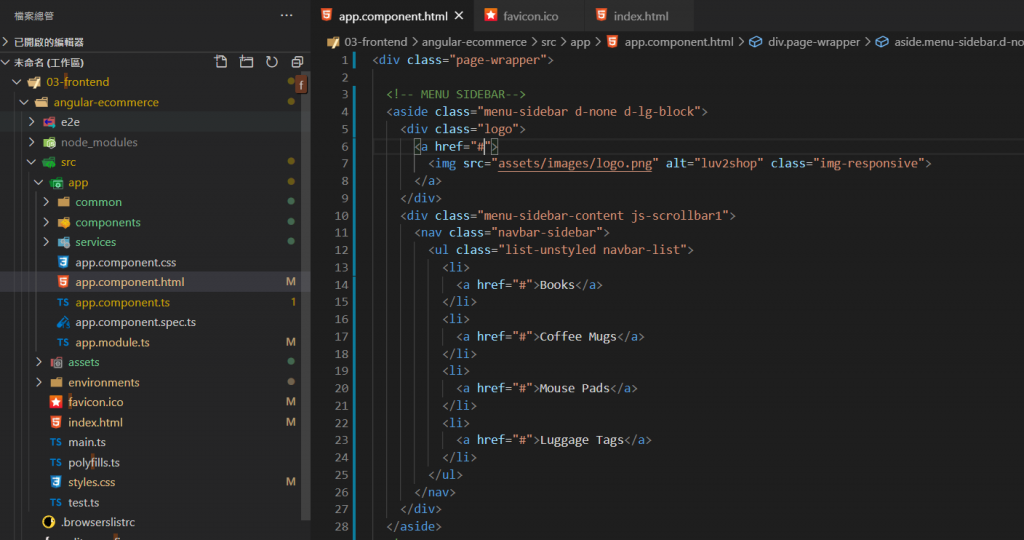This screenshot has height=540, width=1024.
Task: Click the CSS icon beside app.component.css
Action: click(63, 262)
